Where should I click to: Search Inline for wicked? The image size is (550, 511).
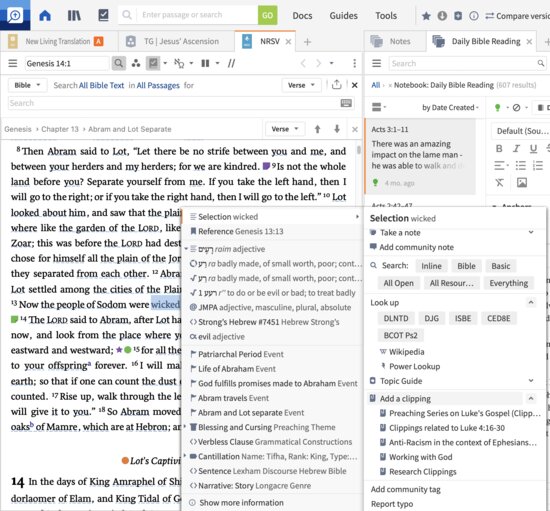pyautogui.click(x=431, y=266)
